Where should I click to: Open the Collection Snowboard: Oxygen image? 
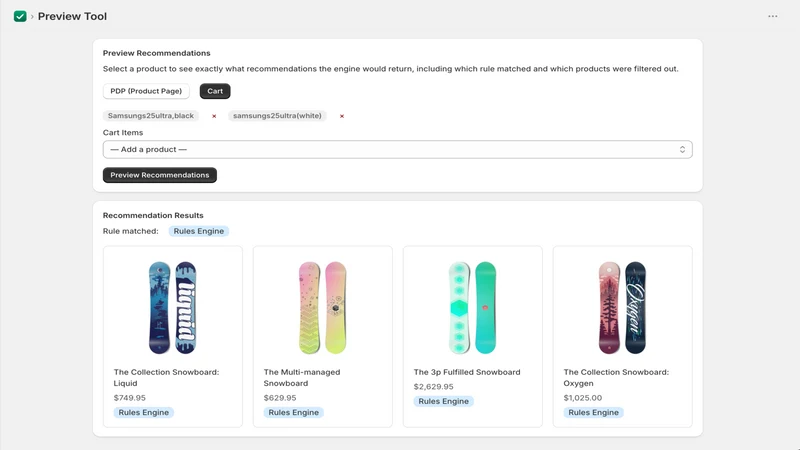(622, 308)
